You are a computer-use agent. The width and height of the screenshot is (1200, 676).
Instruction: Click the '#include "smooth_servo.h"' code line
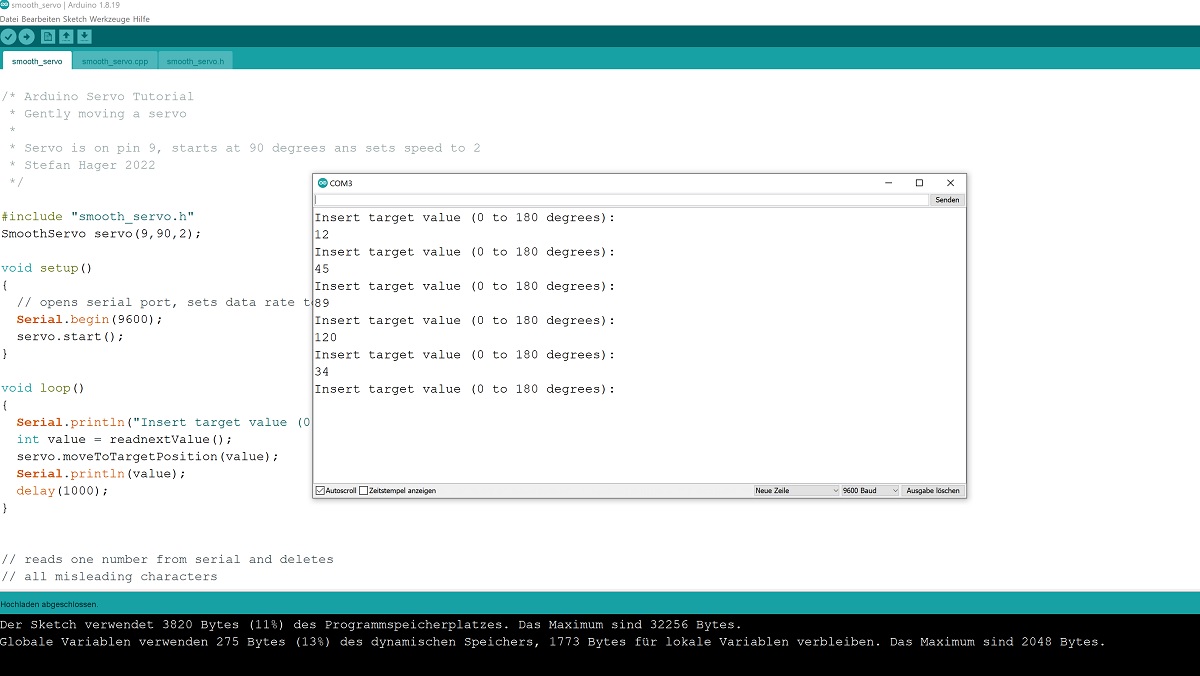[x=98, y=216]
